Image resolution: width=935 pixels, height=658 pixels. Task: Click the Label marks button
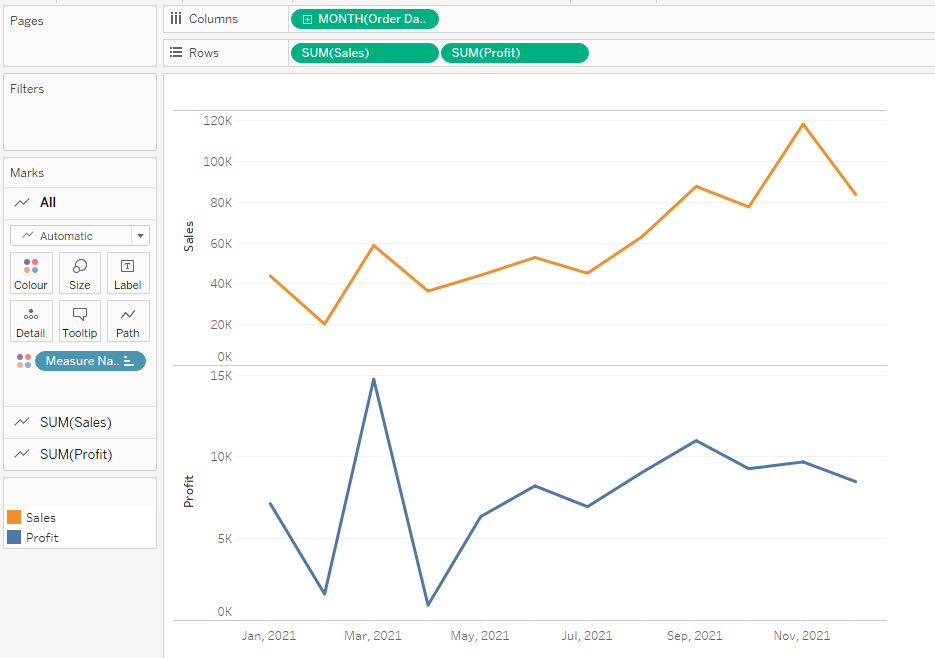coord(128,273)
